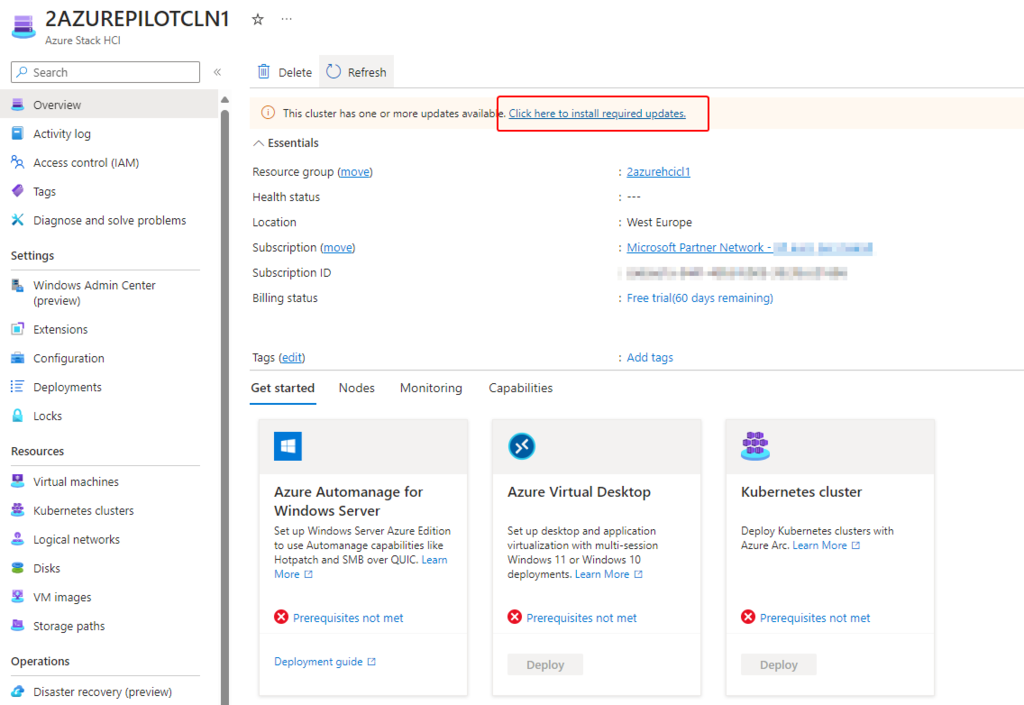This screenshot has height=705, width=1024.
Task: Open the Capabilities tab
Action: click(x=520, y=388)
